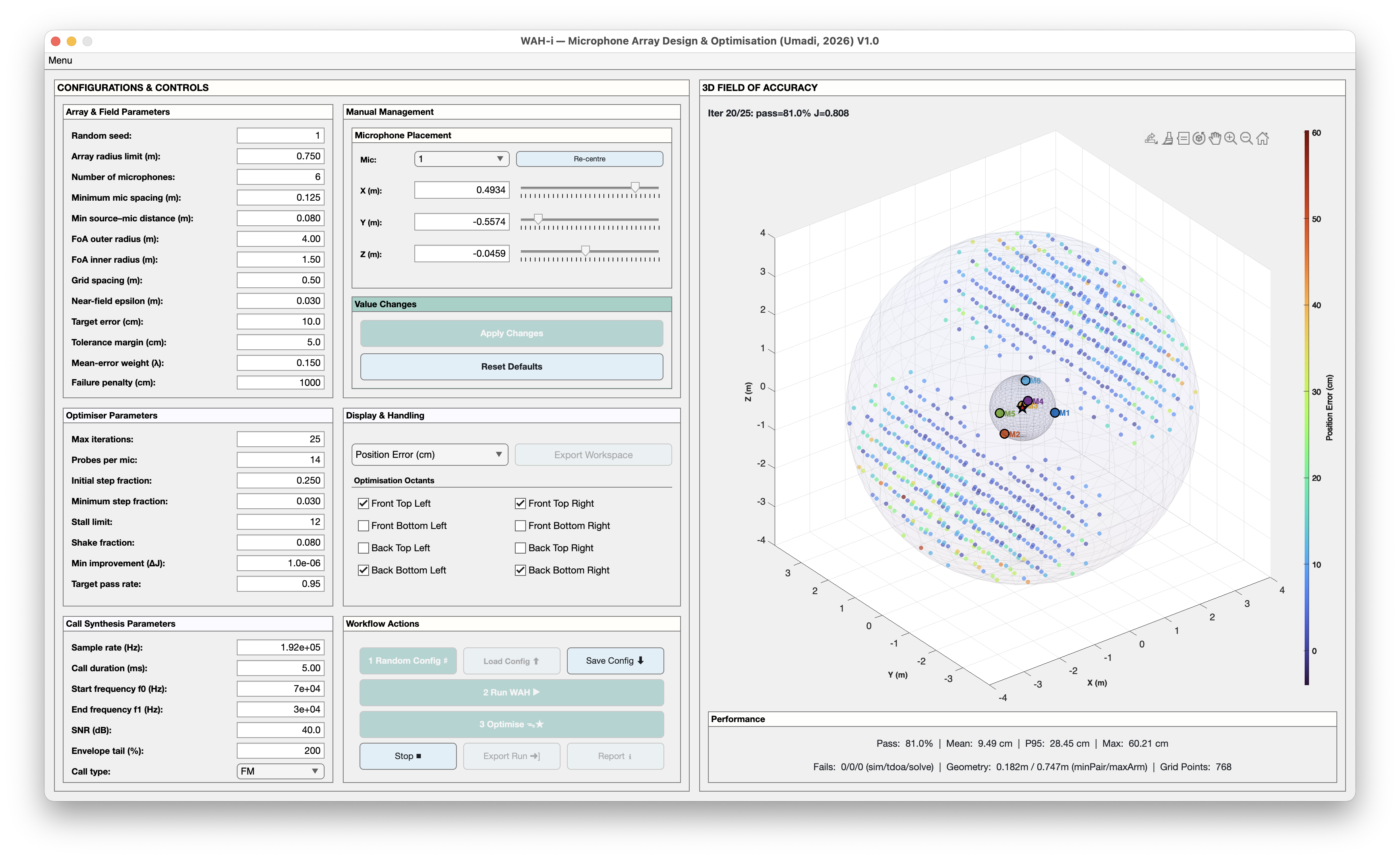Open the Menu menu bar item
The width and height of the screenshot is (1400, 860).
(60, 60)
